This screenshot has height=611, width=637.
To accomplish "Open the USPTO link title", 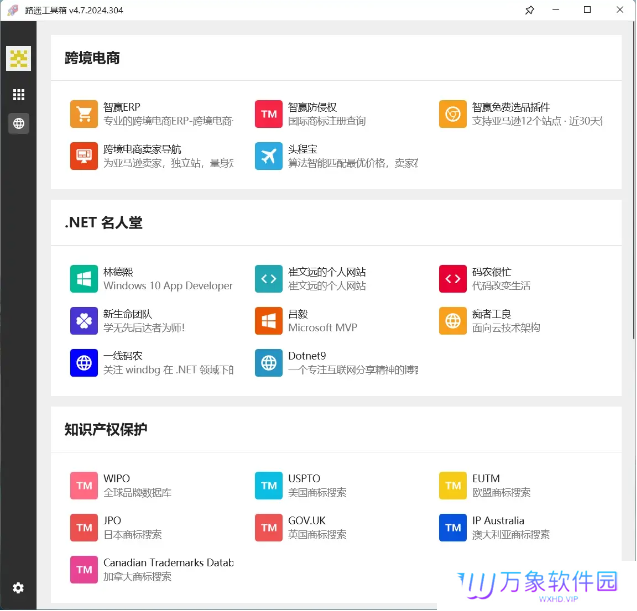I will pyautogui.click(x=304, y=479).
